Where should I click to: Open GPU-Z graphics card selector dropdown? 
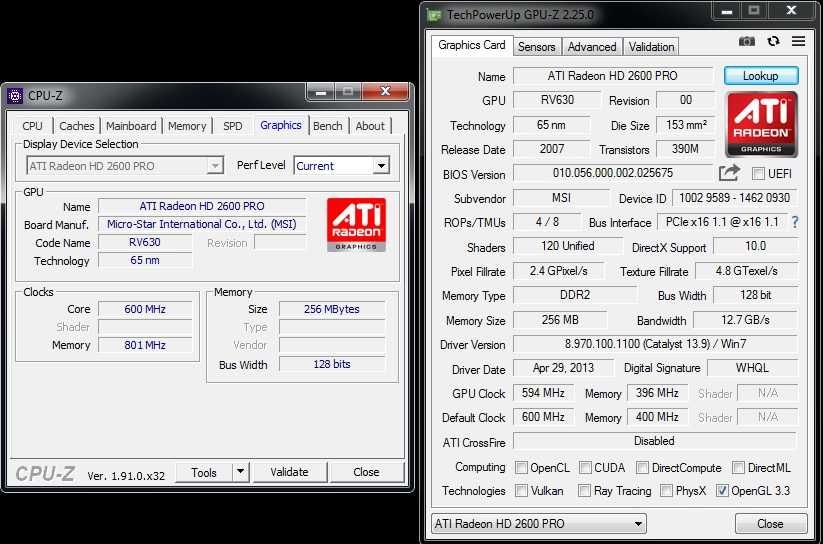(x=539, y=524)
